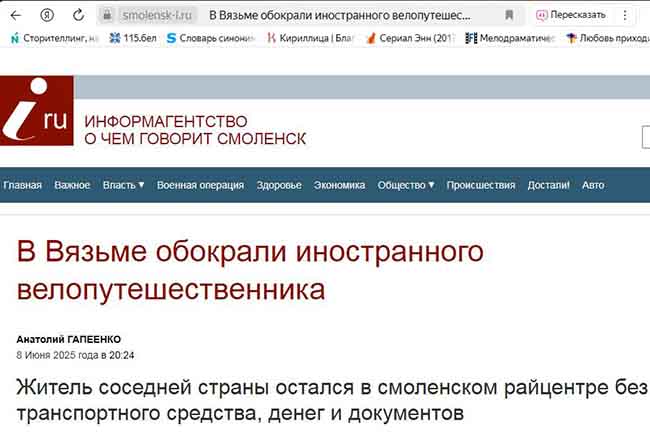Viewport: 650px width, 435px height.
Task: Open the 115.бел bookmark
Action: pos(133,38)
